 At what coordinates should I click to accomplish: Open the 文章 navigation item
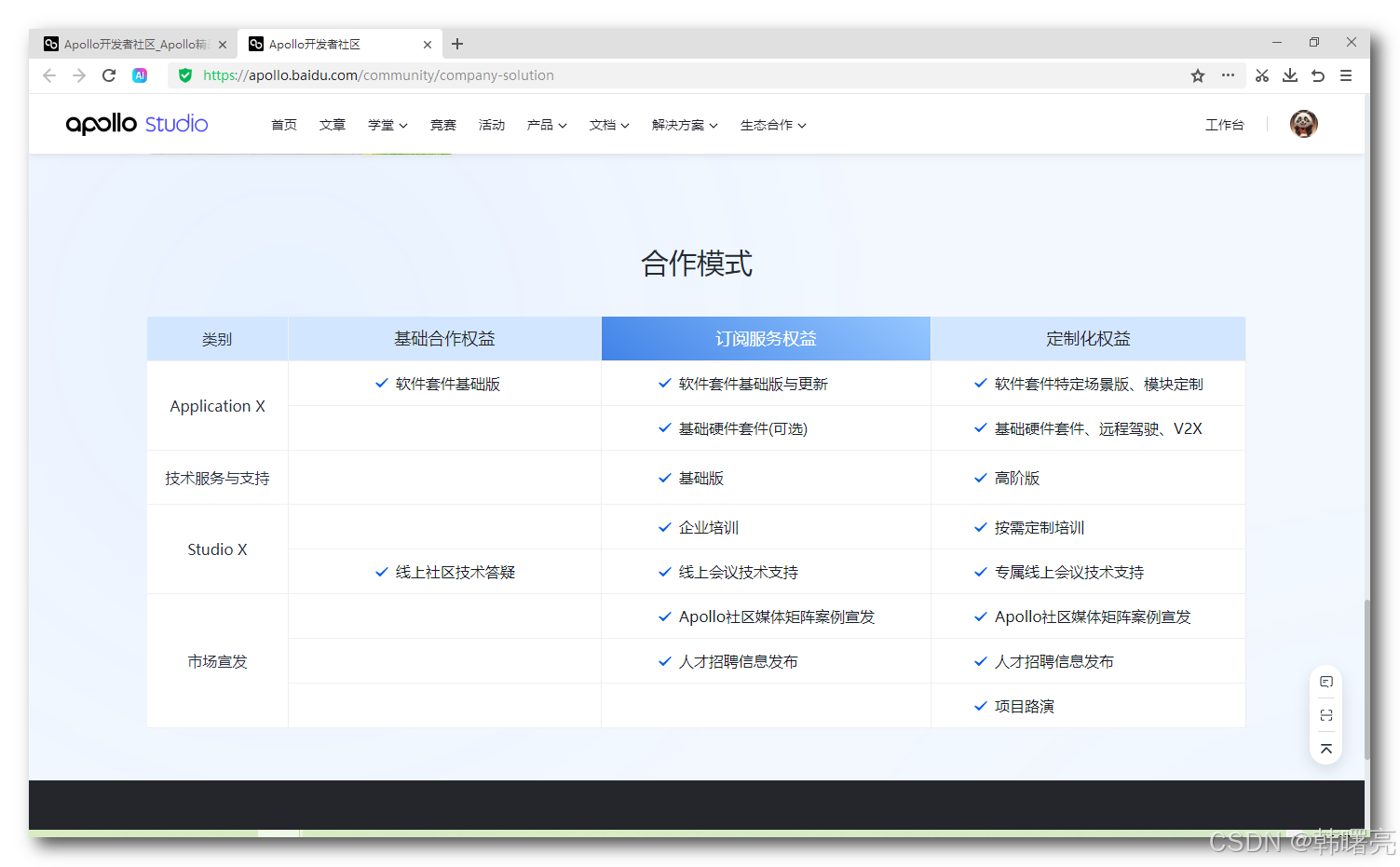(x=333, y=125)
